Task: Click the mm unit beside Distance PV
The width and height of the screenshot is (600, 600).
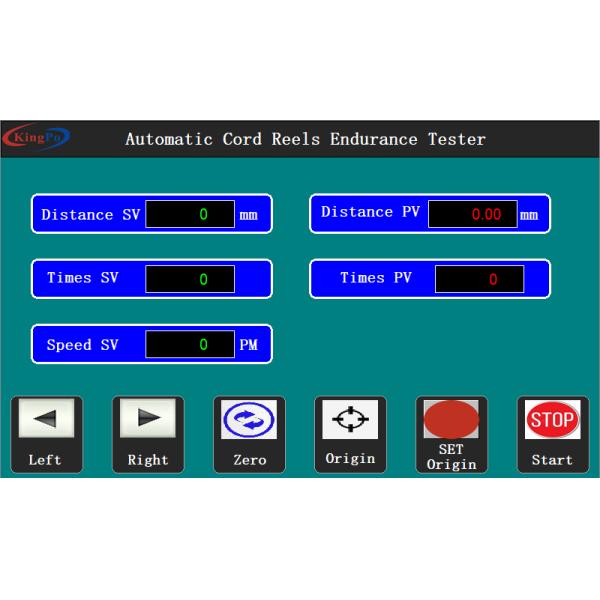Action: [529, 214]
